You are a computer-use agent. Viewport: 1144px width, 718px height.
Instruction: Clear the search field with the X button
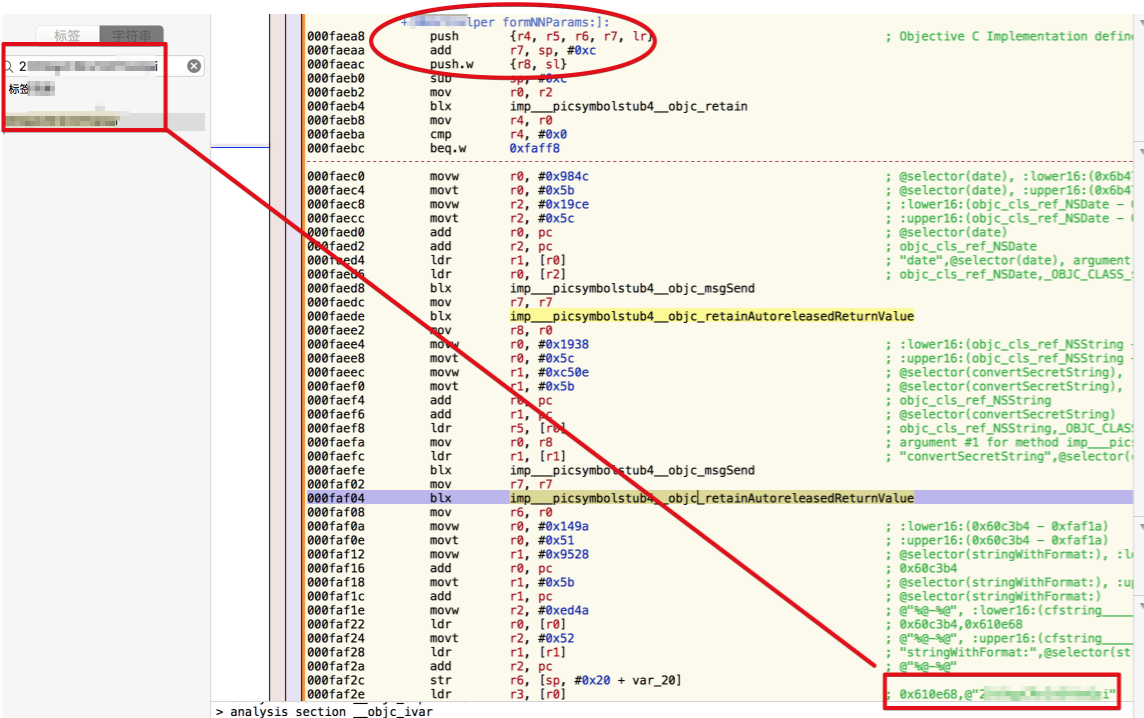194,66
